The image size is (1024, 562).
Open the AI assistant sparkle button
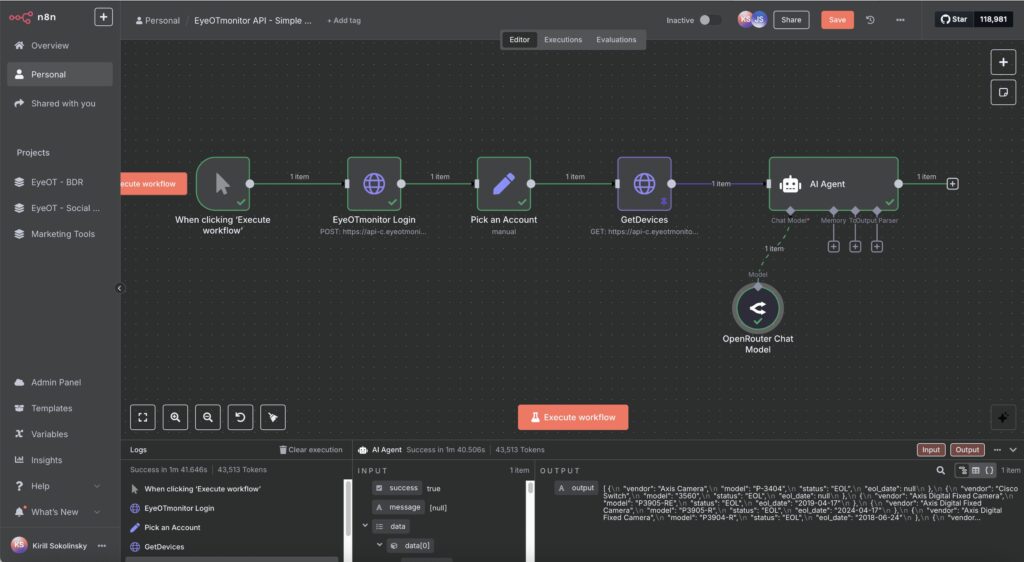(x=1002, y=417)
